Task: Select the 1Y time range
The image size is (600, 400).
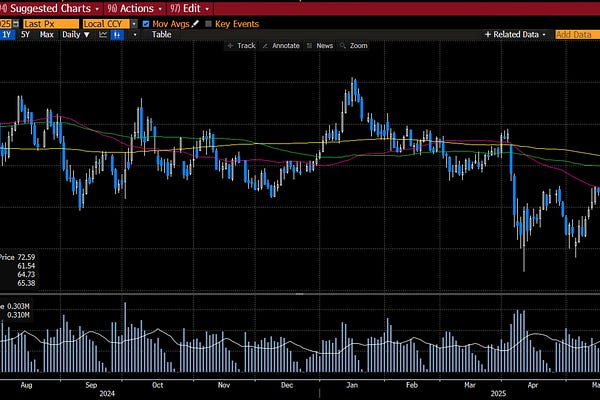Action: [x=7, y=34]
